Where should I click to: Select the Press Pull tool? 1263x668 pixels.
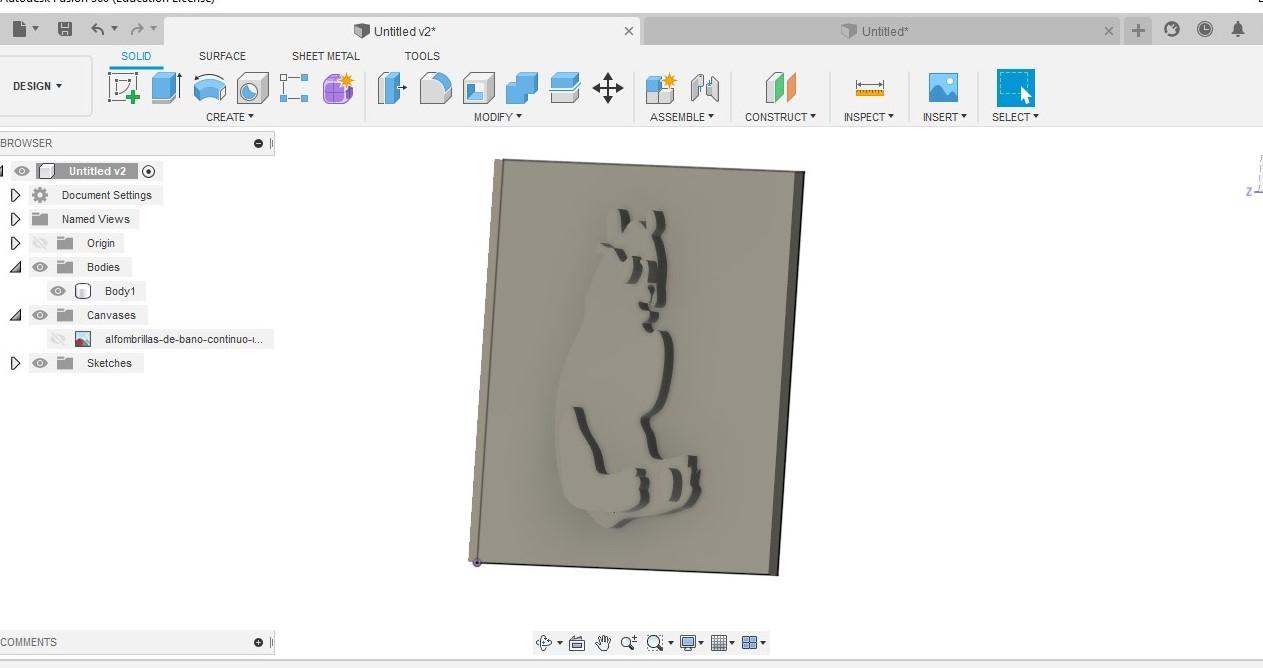pos(392,88)
